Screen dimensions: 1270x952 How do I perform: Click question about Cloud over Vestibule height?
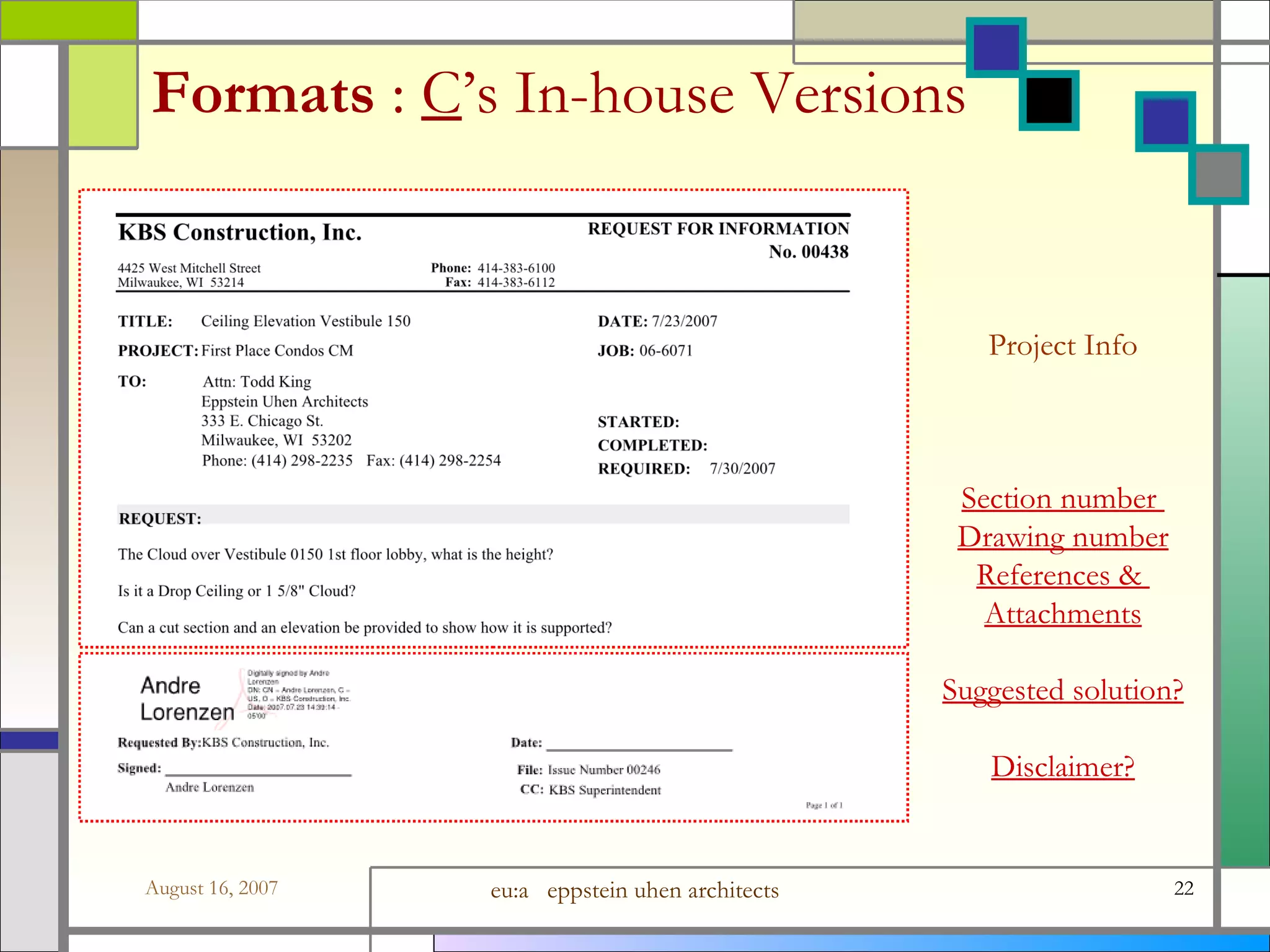[335, 554]
